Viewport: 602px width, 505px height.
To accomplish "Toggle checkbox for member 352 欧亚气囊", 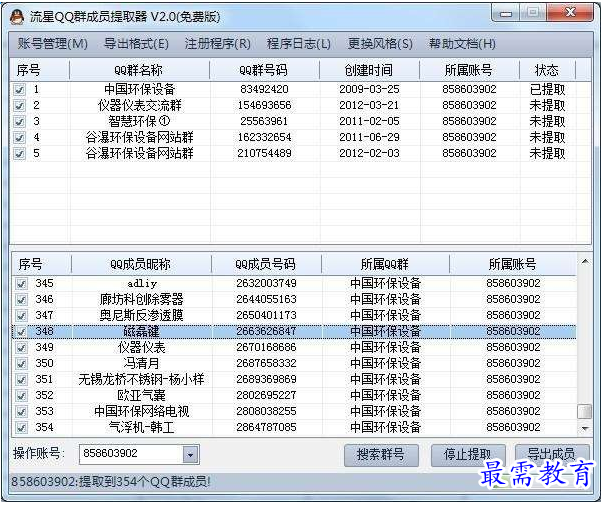I will point(21,396).
